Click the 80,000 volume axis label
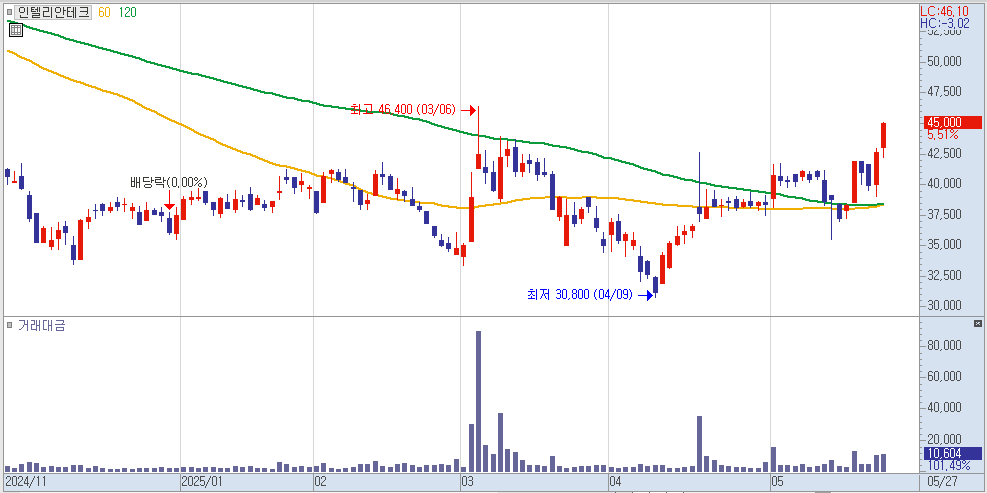Viewport: 987px width, 493px height. point(944,345)
